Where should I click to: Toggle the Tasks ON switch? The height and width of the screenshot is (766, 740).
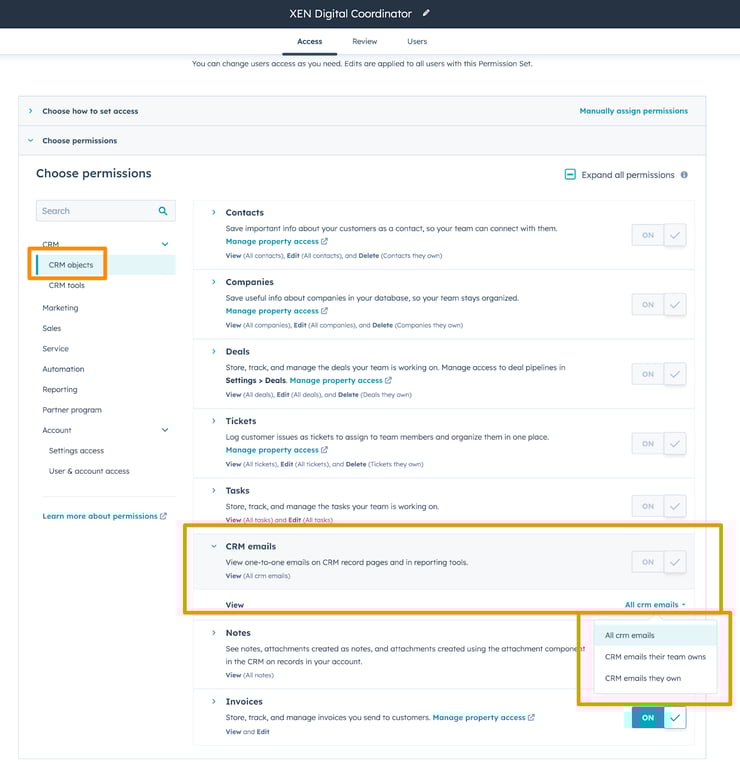(x=658, y=506)
